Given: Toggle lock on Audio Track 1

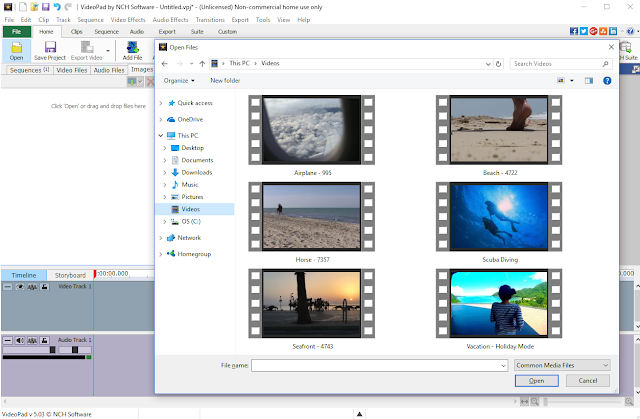Looking at the screenshot, I should pos(44,340).
